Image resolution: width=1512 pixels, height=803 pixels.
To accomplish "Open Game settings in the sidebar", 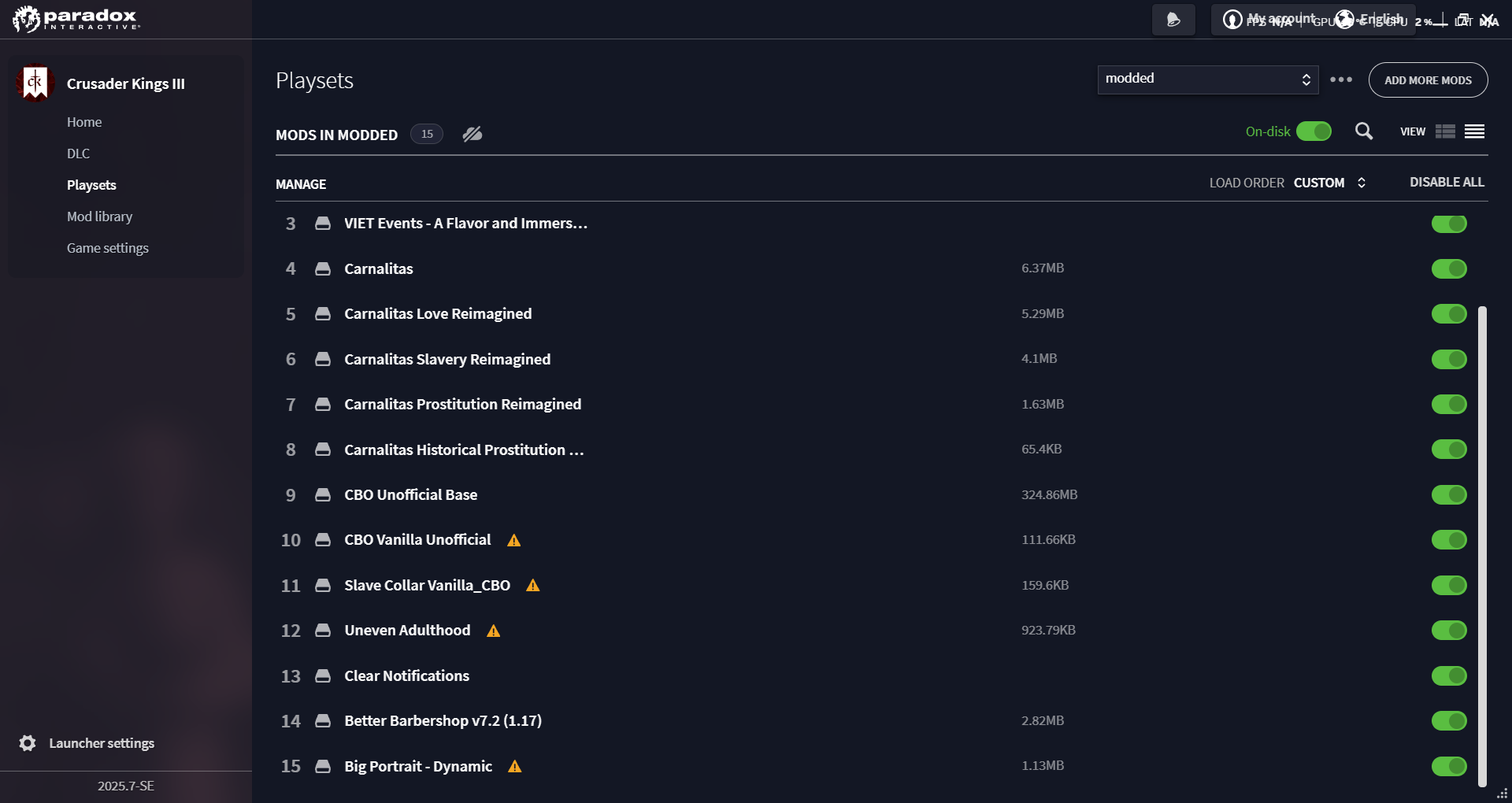I will pyautogui.click(x=108, y=248).
